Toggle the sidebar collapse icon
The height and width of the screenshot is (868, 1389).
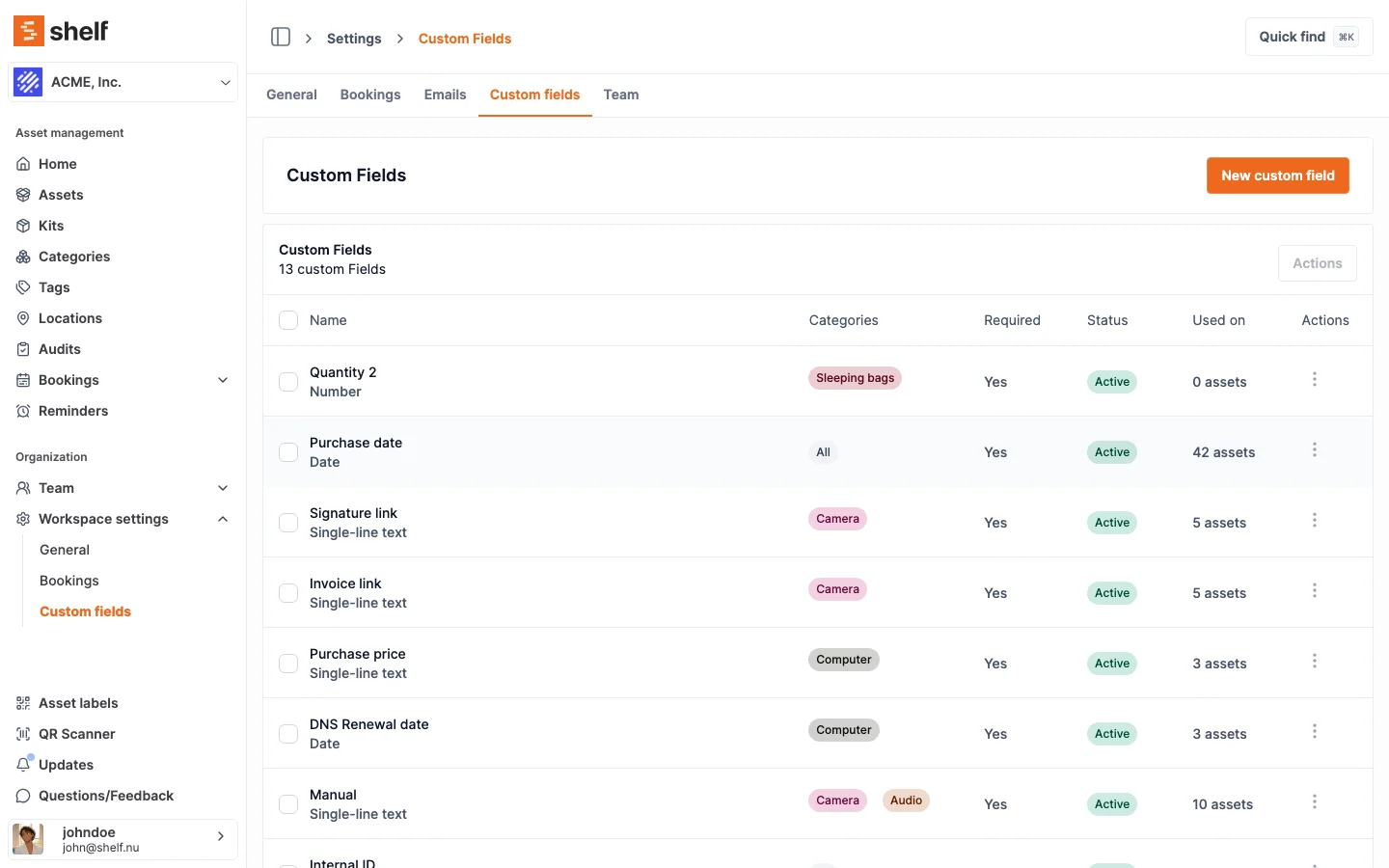coord(281,37)
